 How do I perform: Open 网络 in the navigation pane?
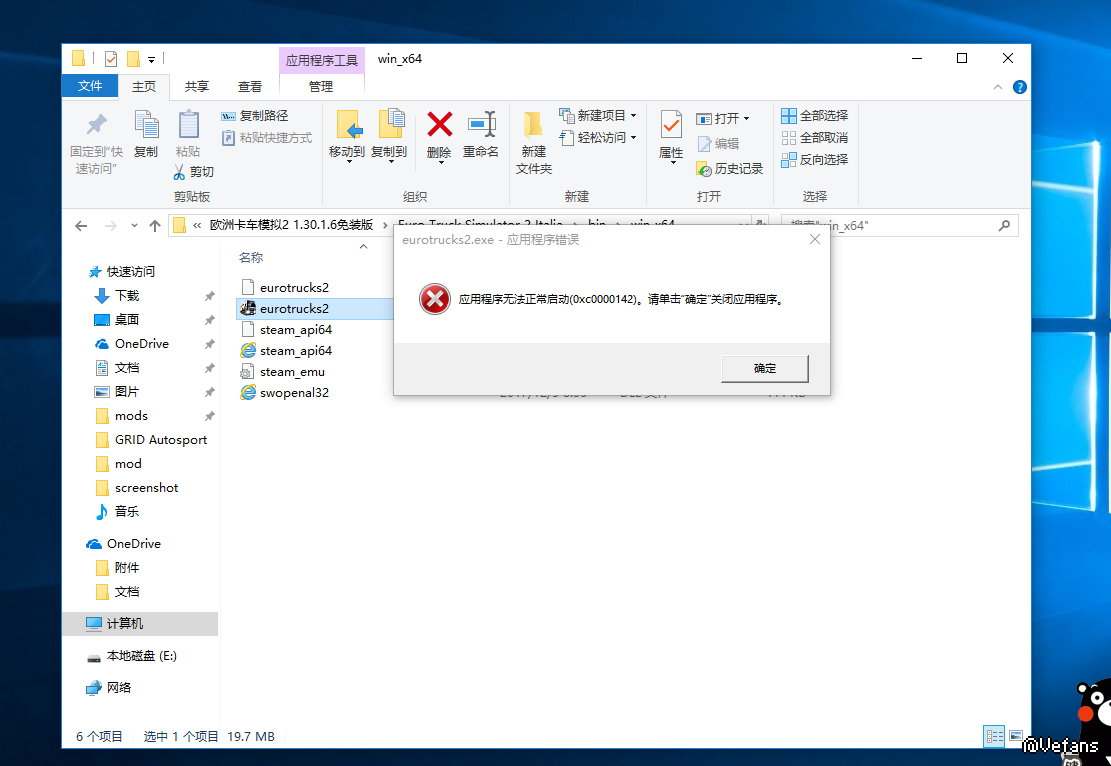point(118,687)
